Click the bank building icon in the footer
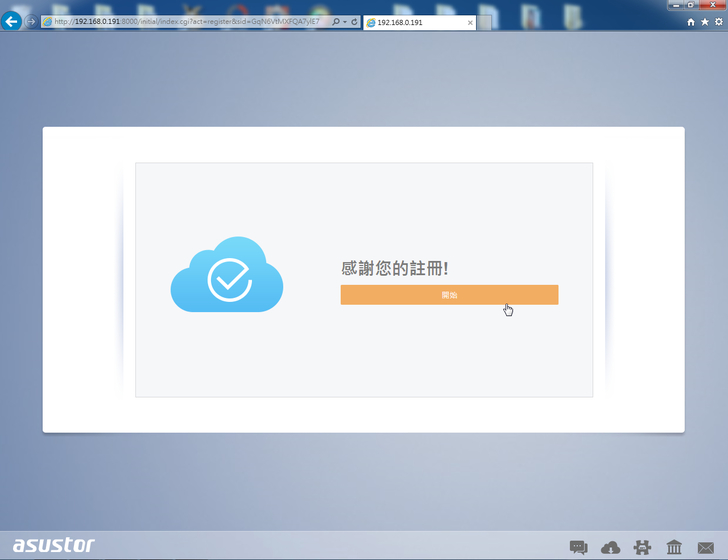The image size is (728, 560). [x=674, y=547]
